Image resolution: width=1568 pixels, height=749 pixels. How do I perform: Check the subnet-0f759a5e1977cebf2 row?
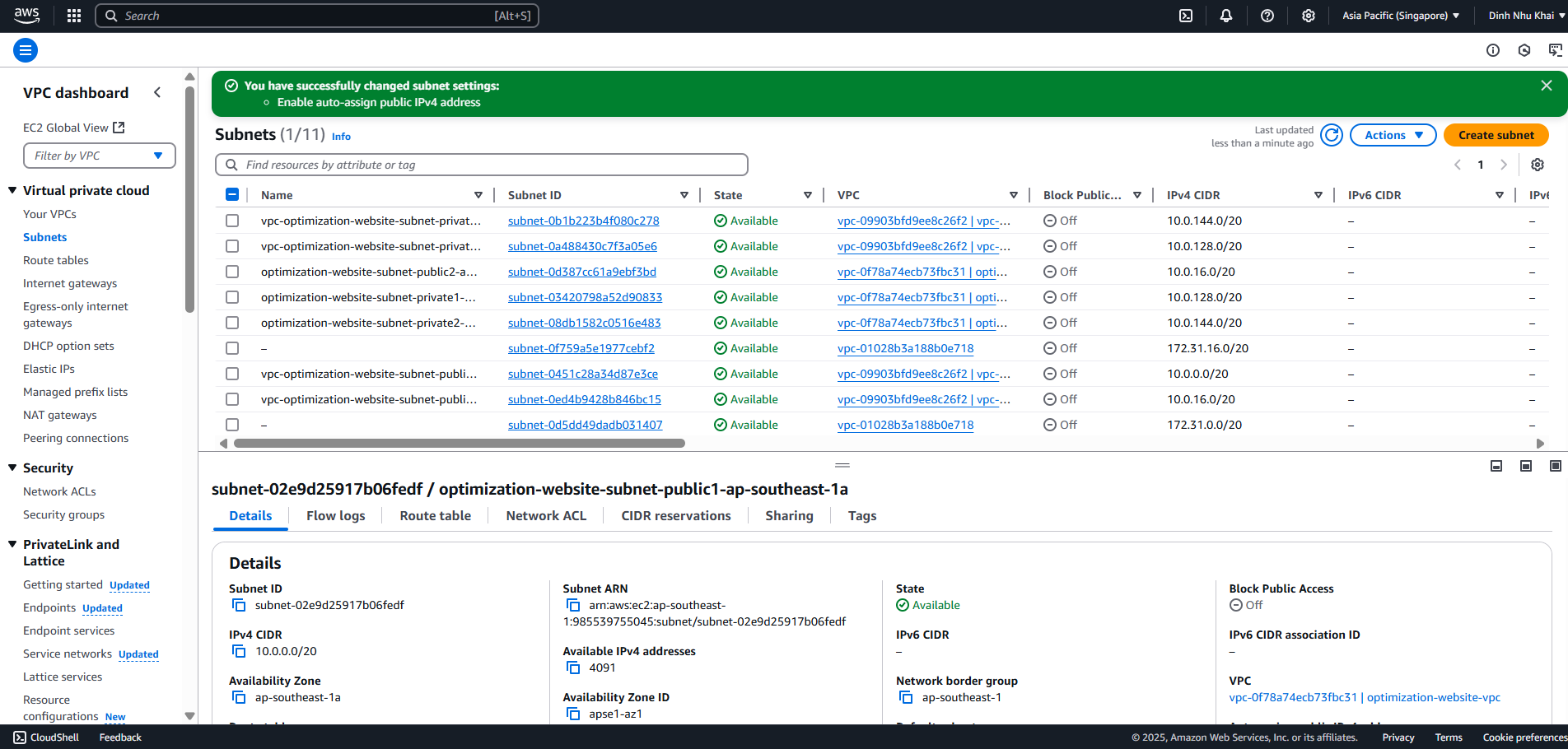pos(232,348)
